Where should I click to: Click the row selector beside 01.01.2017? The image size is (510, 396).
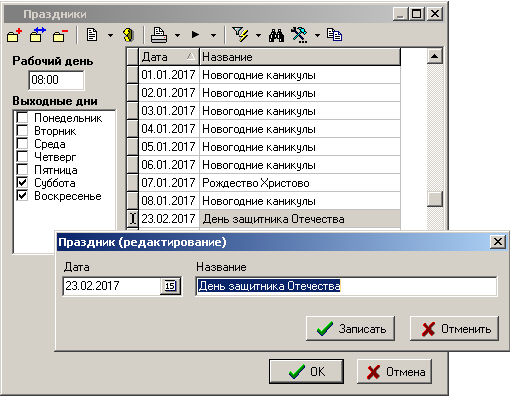point(133,75)
